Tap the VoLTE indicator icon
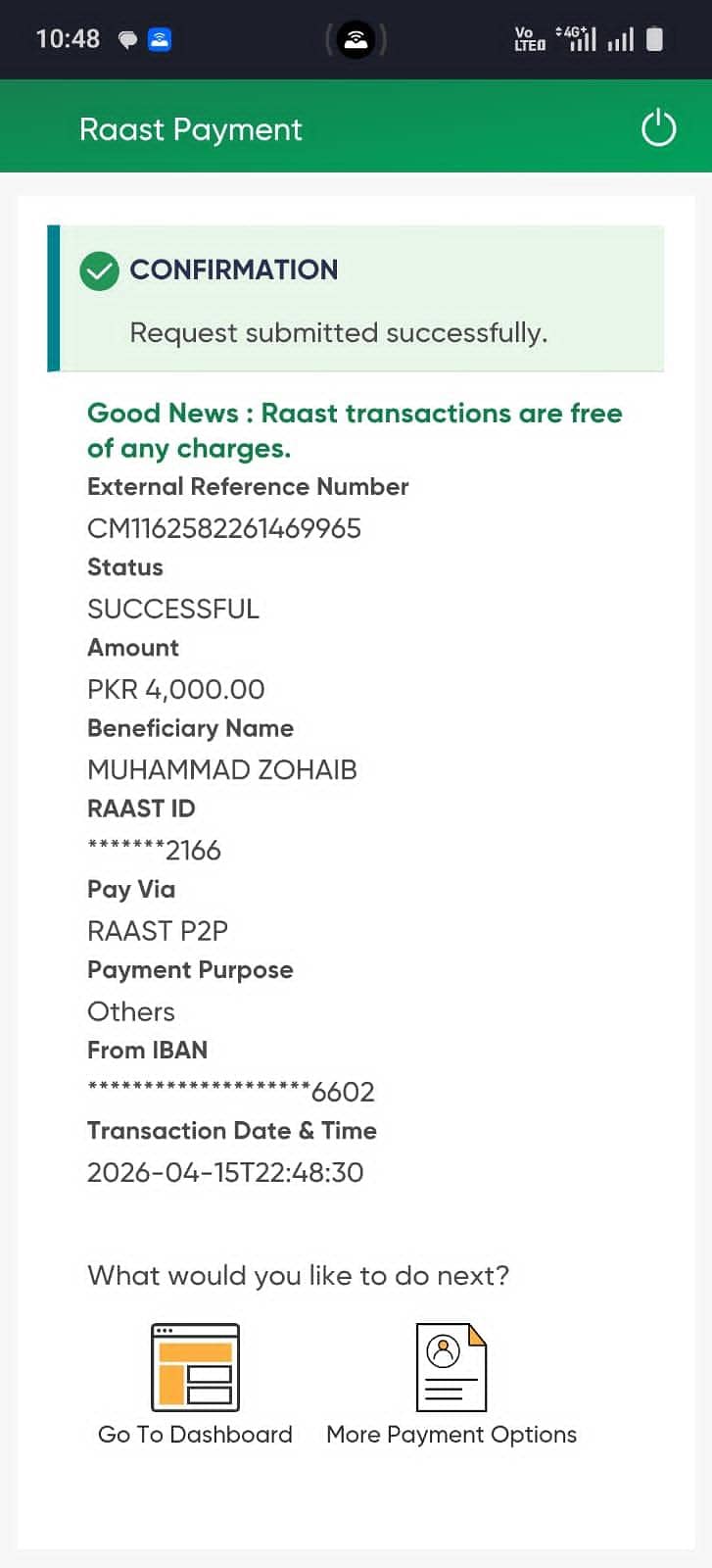This screenshot has width=712, height=1568. click(x=529, y=39)
